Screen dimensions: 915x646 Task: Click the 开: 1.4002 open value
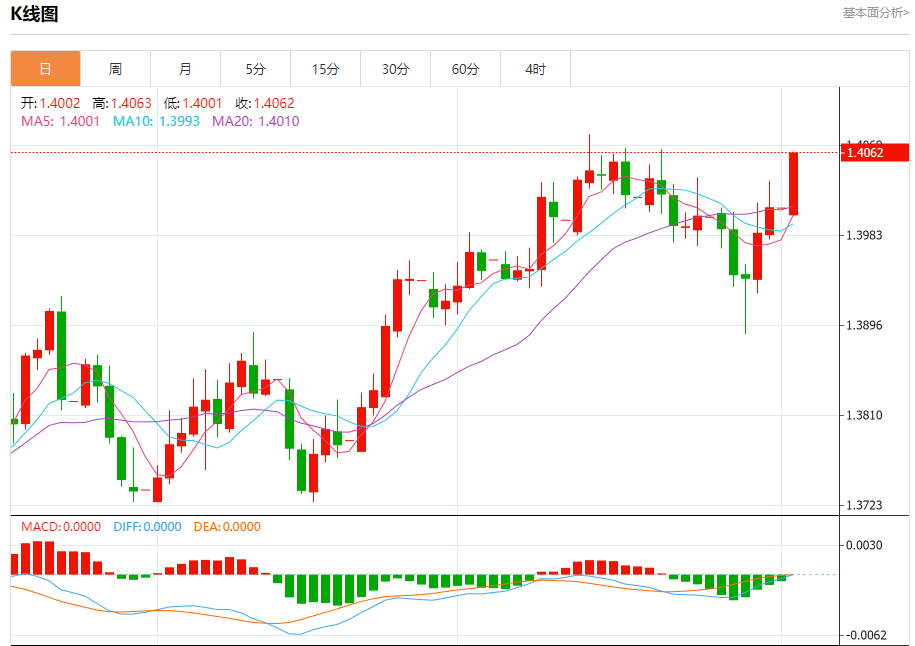tap(51, 103)
